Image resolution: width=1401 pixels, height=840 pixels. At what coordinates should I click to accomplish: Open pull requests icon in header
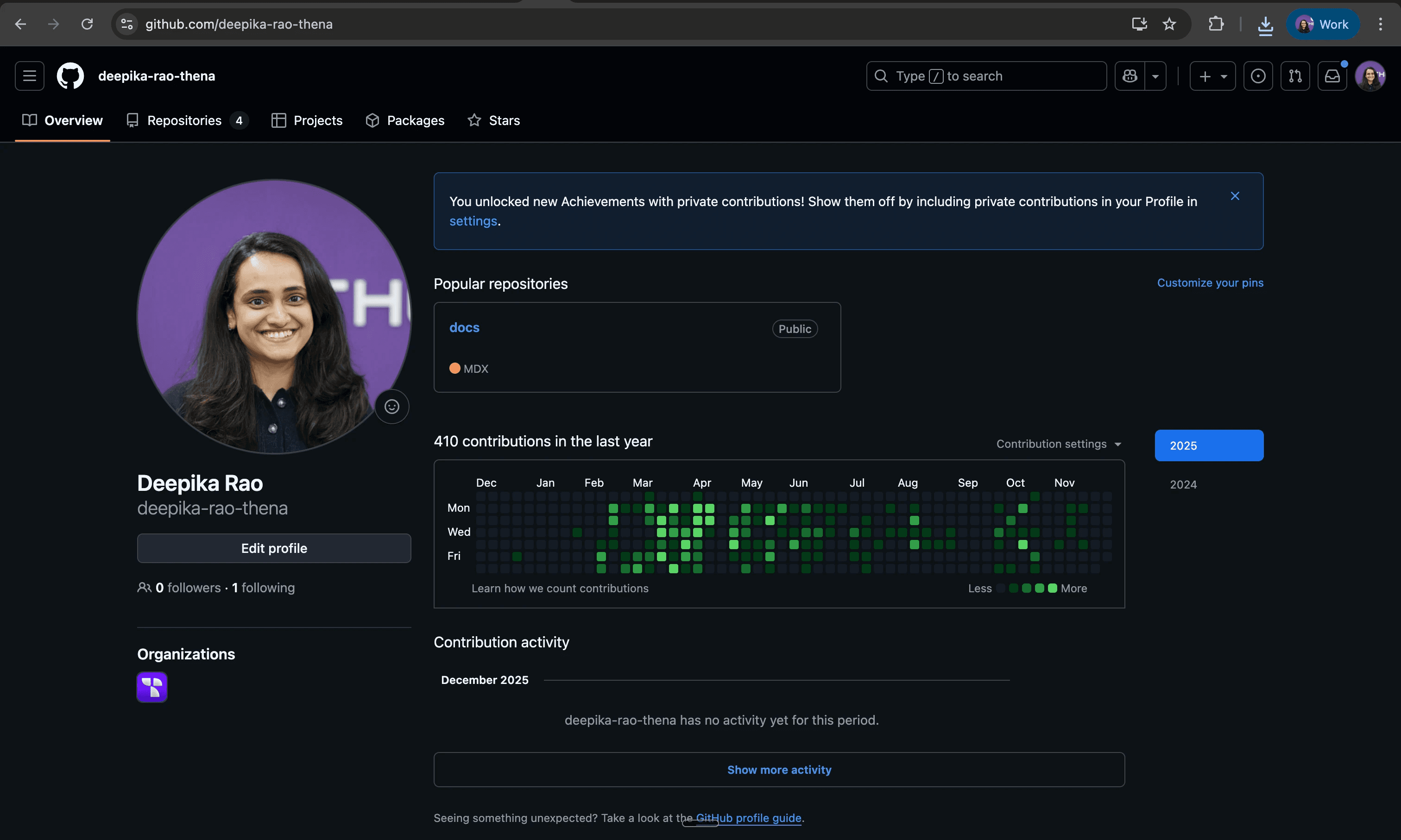[x=1295, y=76]
